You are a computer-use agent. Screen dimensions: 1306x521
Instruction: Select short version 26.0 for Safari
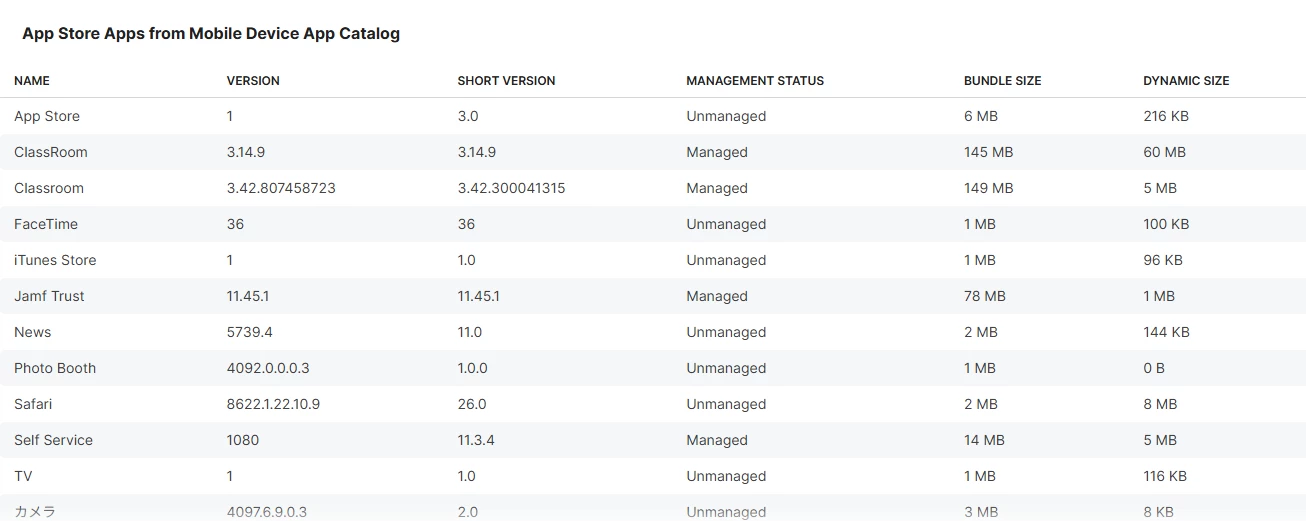click(x=472, y=404)
